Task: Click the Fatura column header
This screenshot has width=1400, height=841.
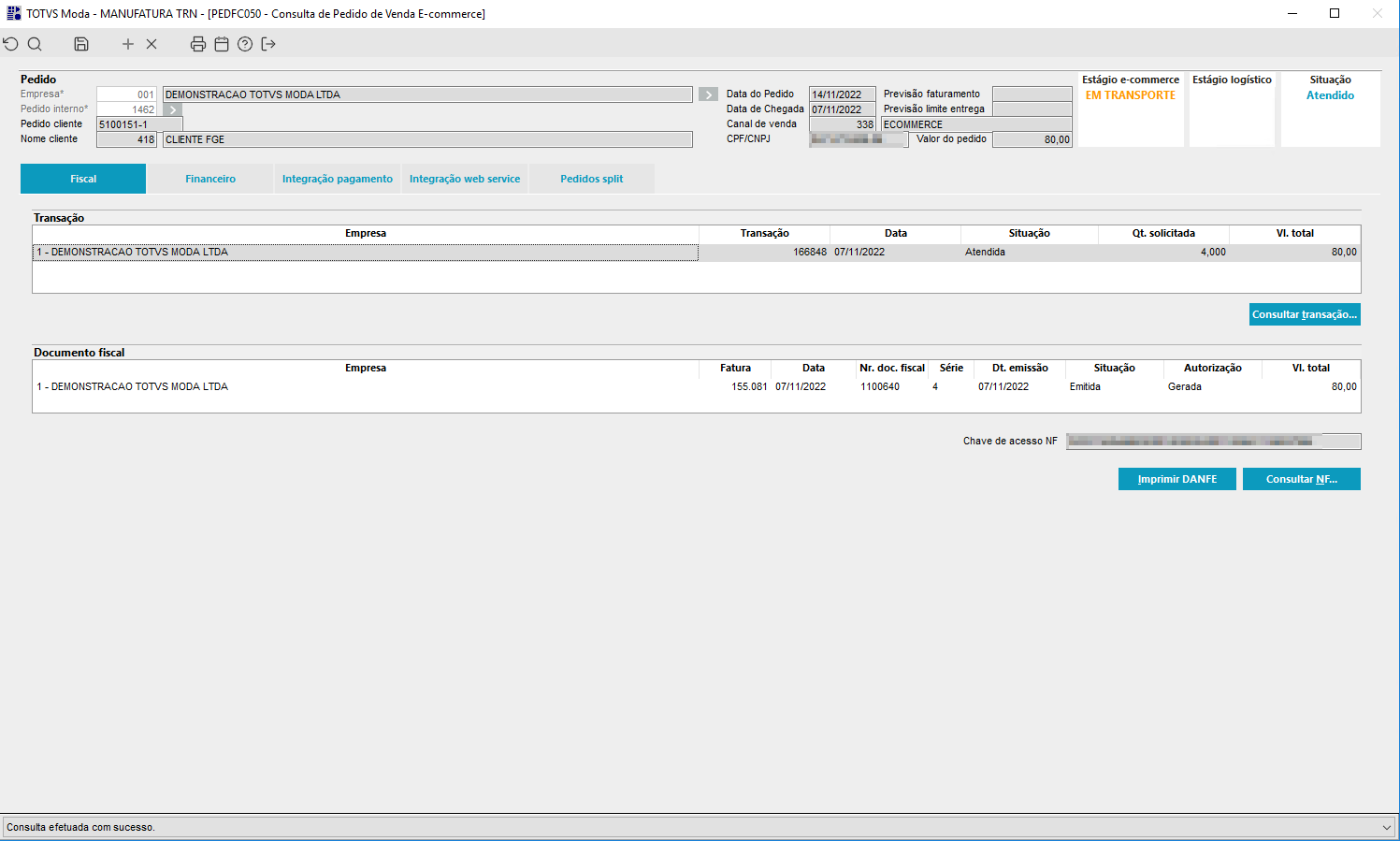Action: [x=735, y=369]
